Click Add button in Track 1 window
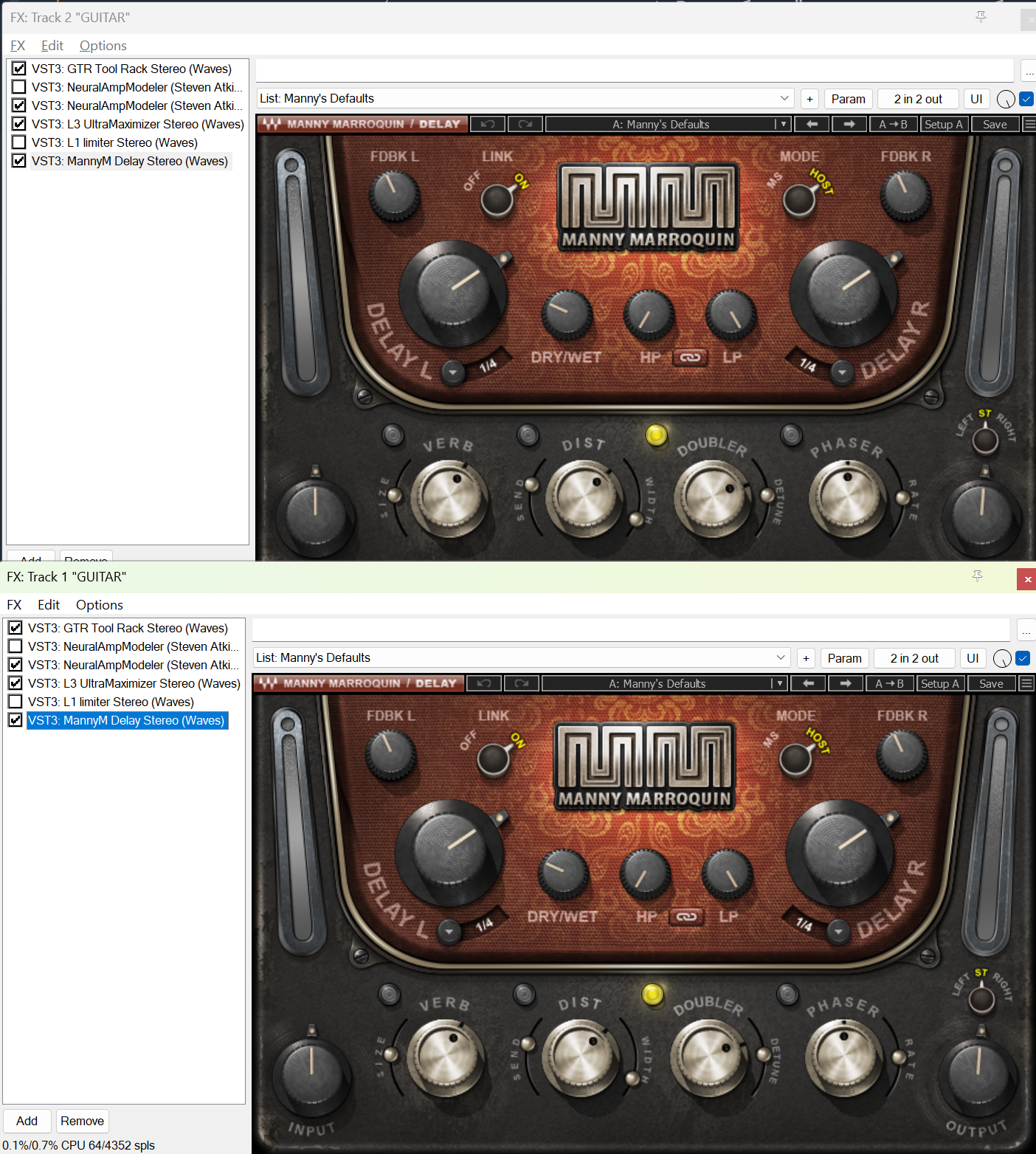Image resolution: width=1036 pixels, height=1154 pixels. coord(27,1121)
